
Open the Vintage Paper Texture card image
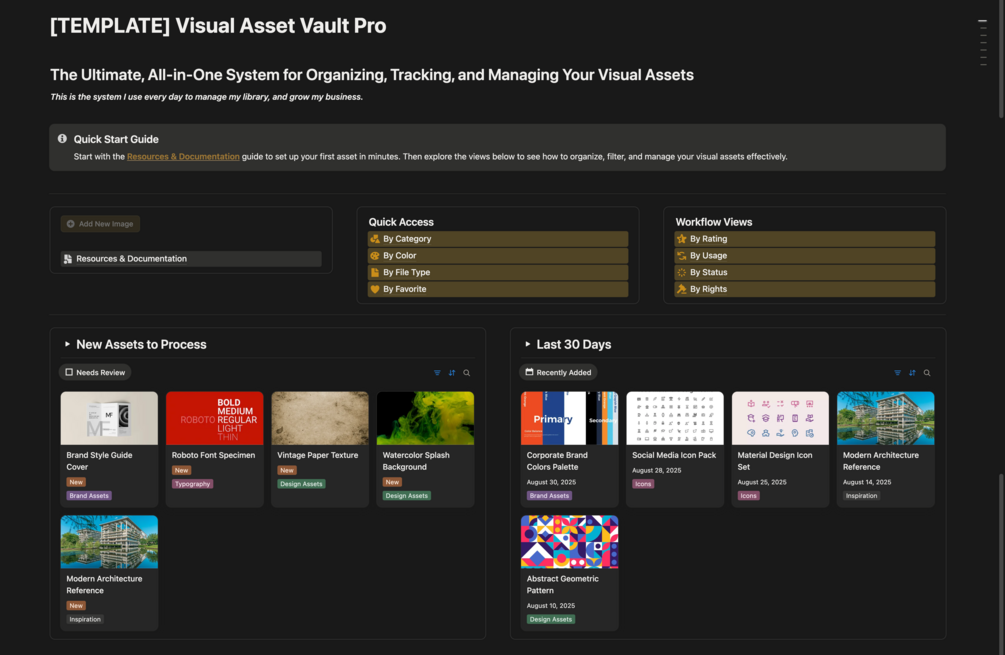coord(320,418)
